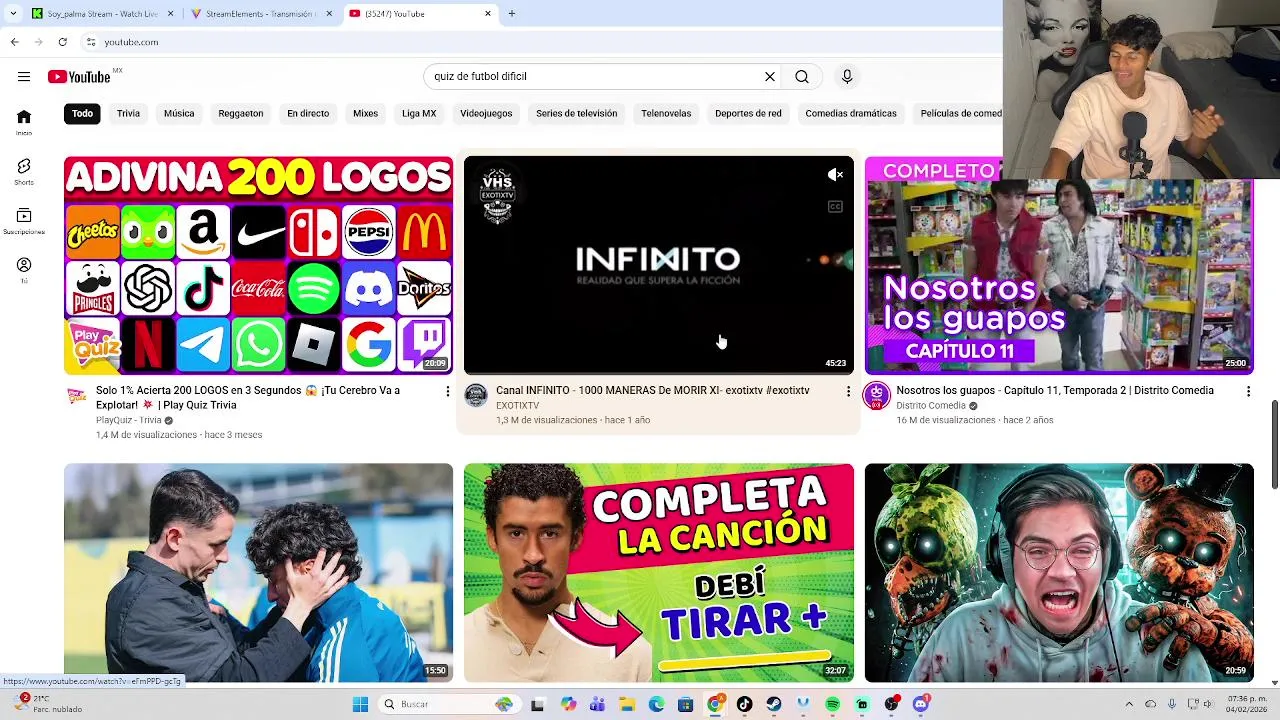Screen dimensions: 1280x720
Task: Click the Distrito Comedia channel avatar
Action: 876,396
